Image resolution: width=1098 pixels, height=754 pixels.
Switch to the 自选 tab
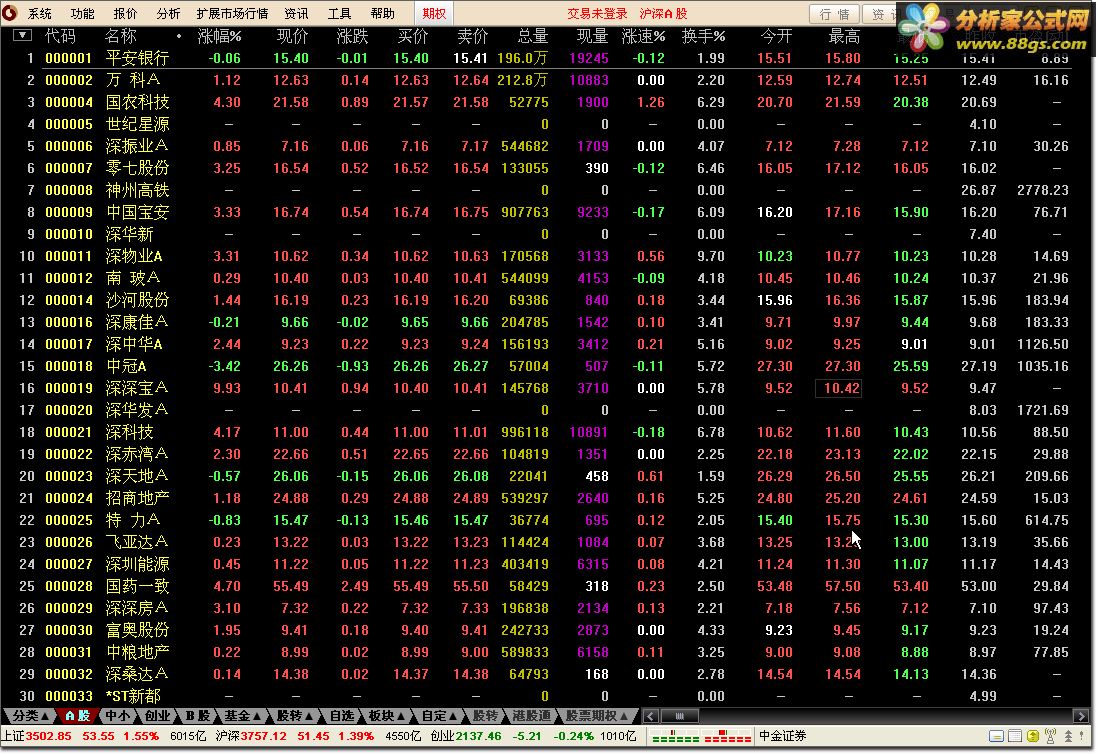click(x=342, y=716)
